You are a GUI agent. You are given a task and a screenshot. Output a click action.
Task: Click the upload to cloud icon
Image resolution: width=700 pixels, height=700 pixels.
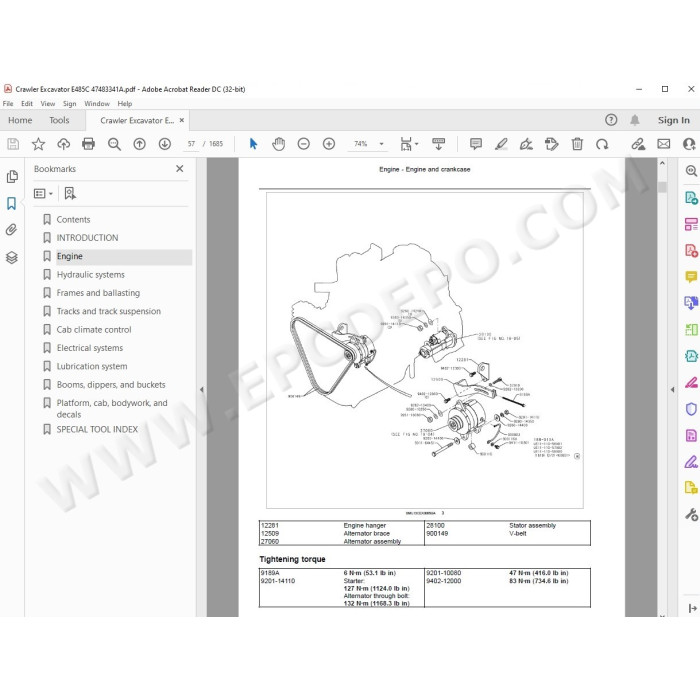64,144
